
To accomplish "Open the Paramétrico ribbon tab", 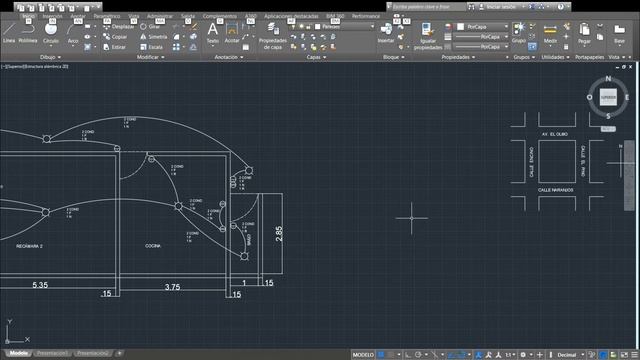I will pyautogui.click(x=107, y=16).
